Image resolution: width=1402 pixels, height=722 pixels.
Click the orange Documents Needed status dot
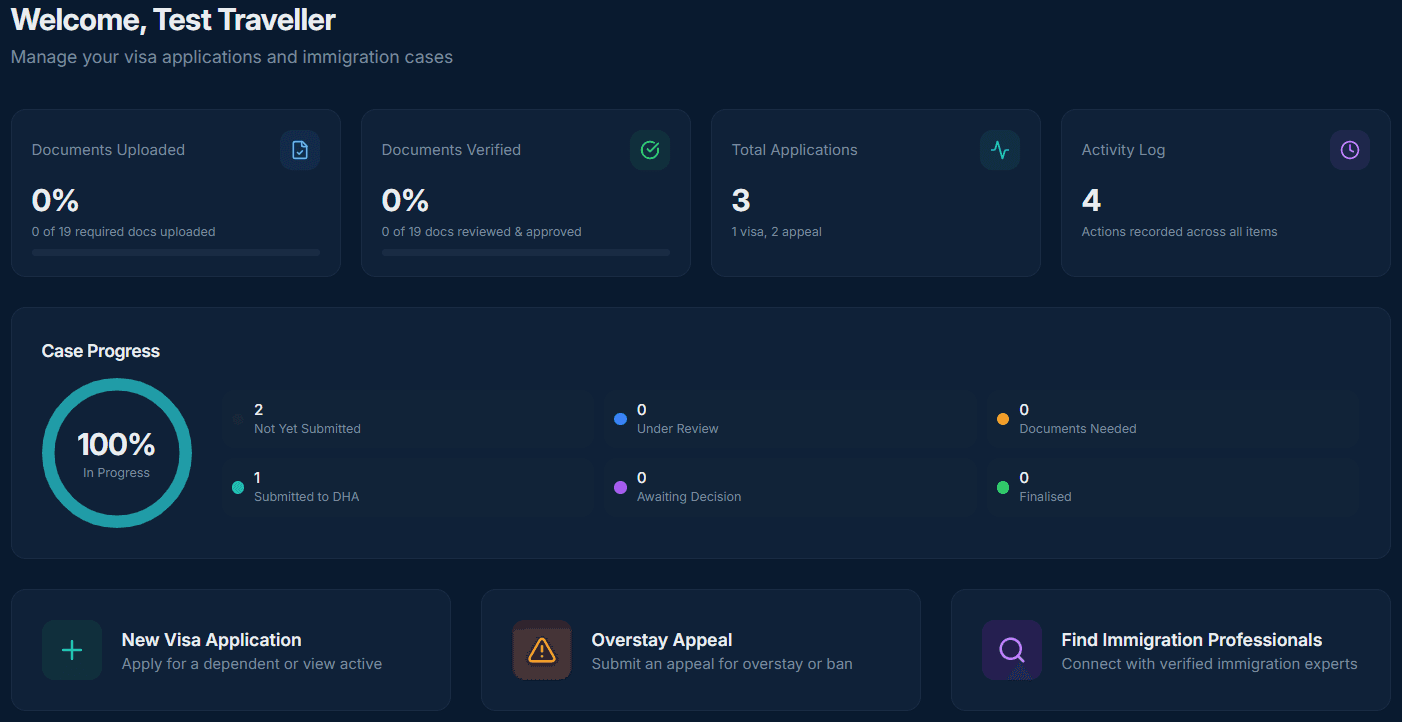click(1003, 419)
